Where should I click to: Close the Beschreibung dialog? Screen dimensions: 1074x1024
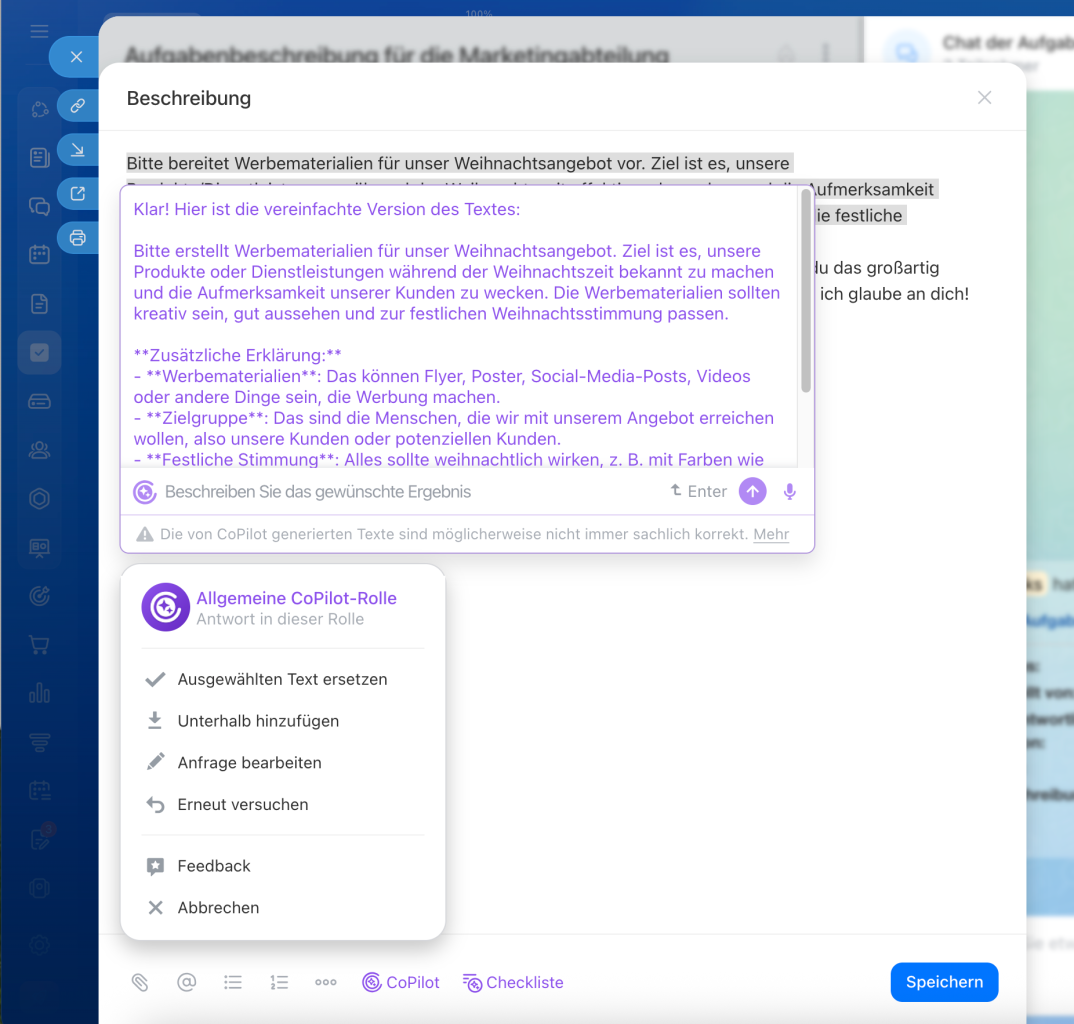click(x=984, y=98)
